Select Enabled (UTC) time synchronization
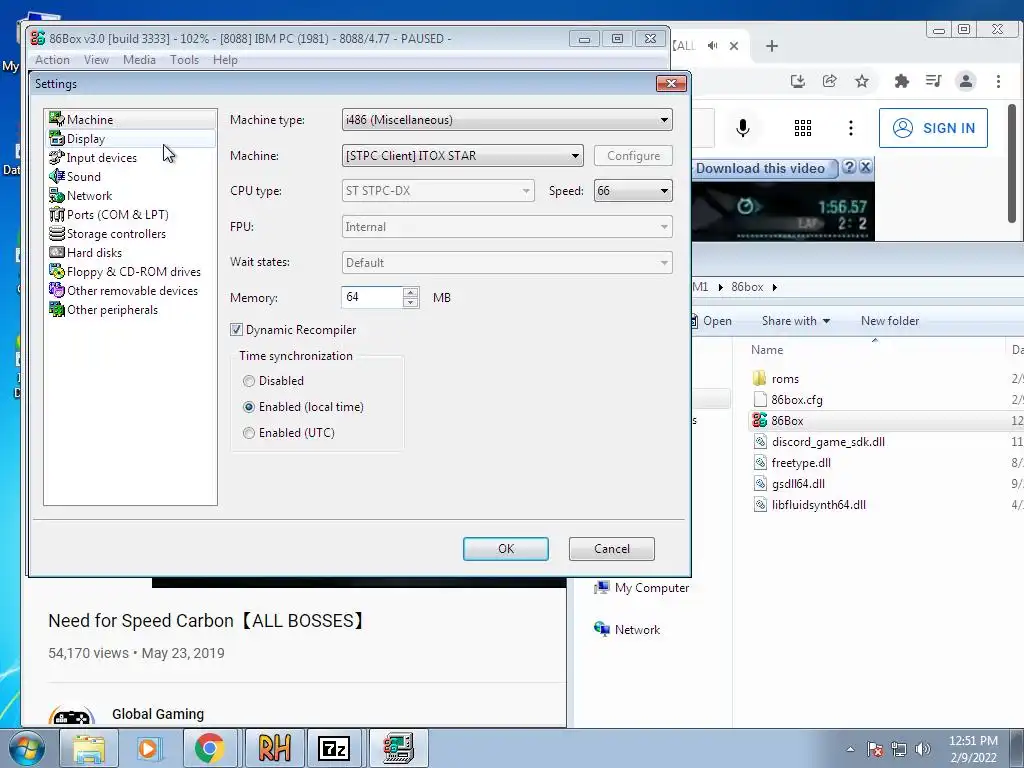This screenshot has width=1024, height=768. point(249,433)
